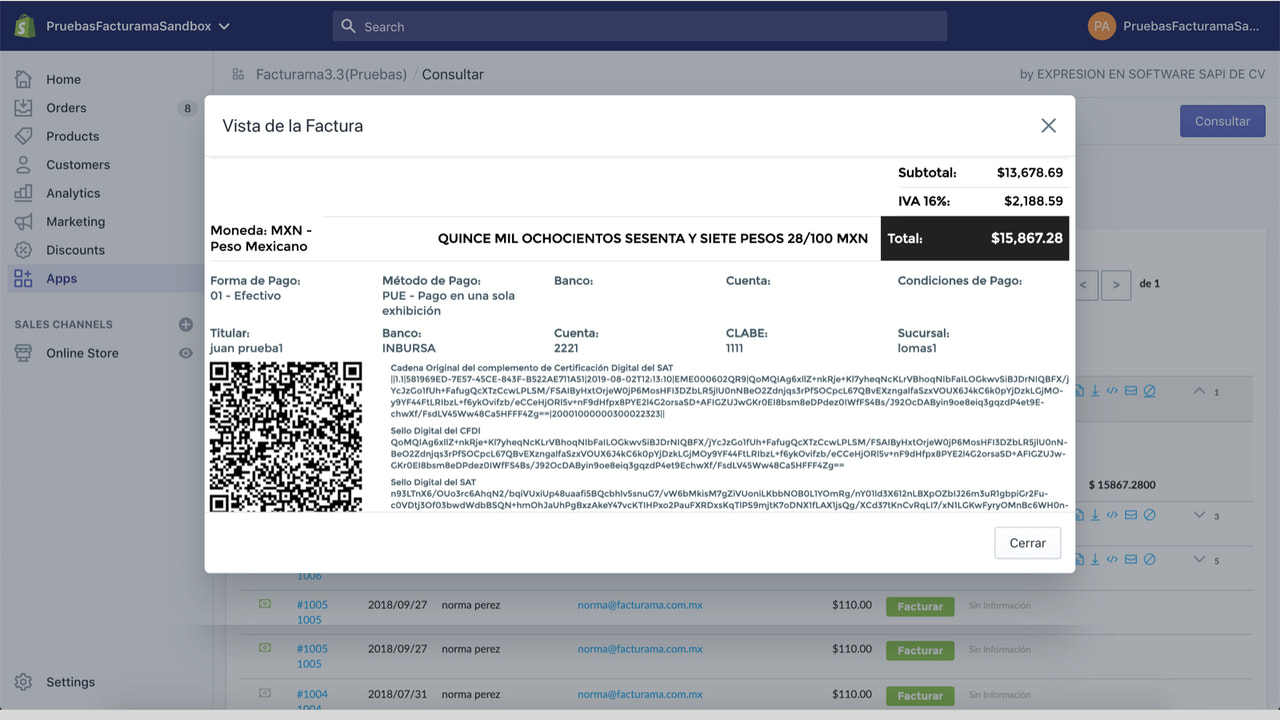The height and width of the screenshot is (720, 1280).
Task: Click Facturar for order #1005
Action: [919, 606]
